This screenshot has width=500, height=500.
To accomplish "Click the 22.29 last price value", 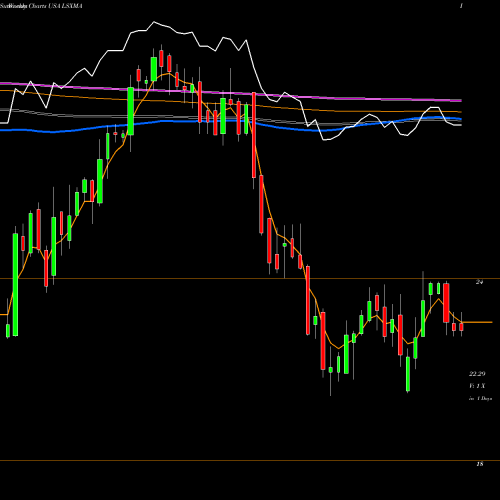I will pyautogui.click(x=477, y=374).
